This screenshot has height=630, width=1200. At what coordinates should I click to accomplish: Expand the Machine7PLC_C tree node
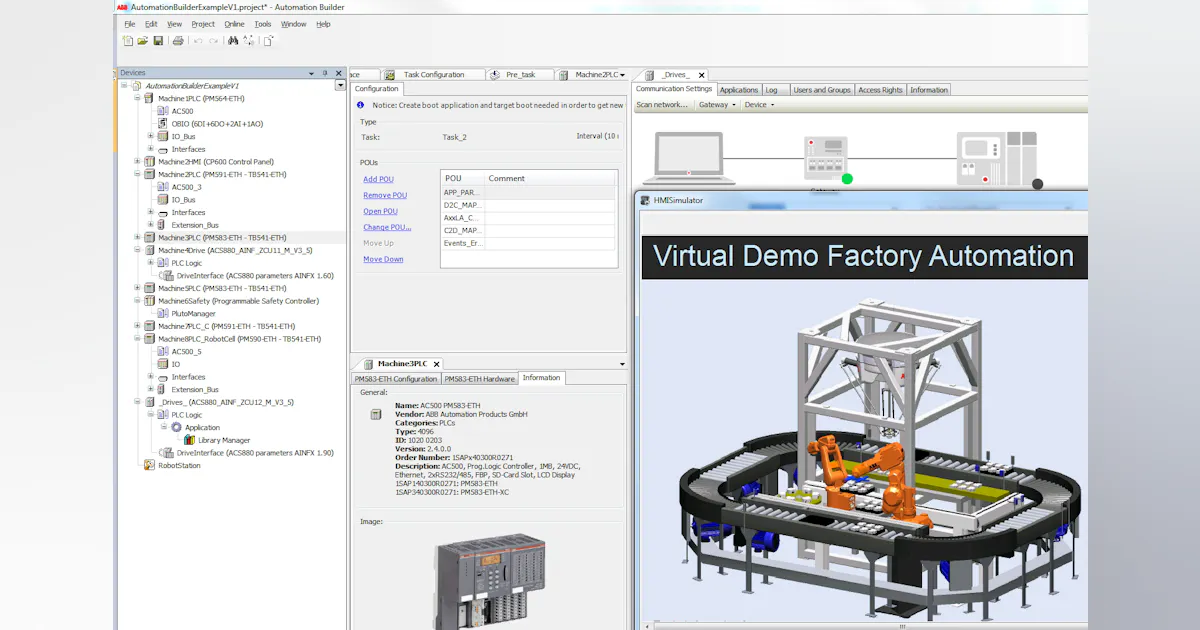(137, 326)
